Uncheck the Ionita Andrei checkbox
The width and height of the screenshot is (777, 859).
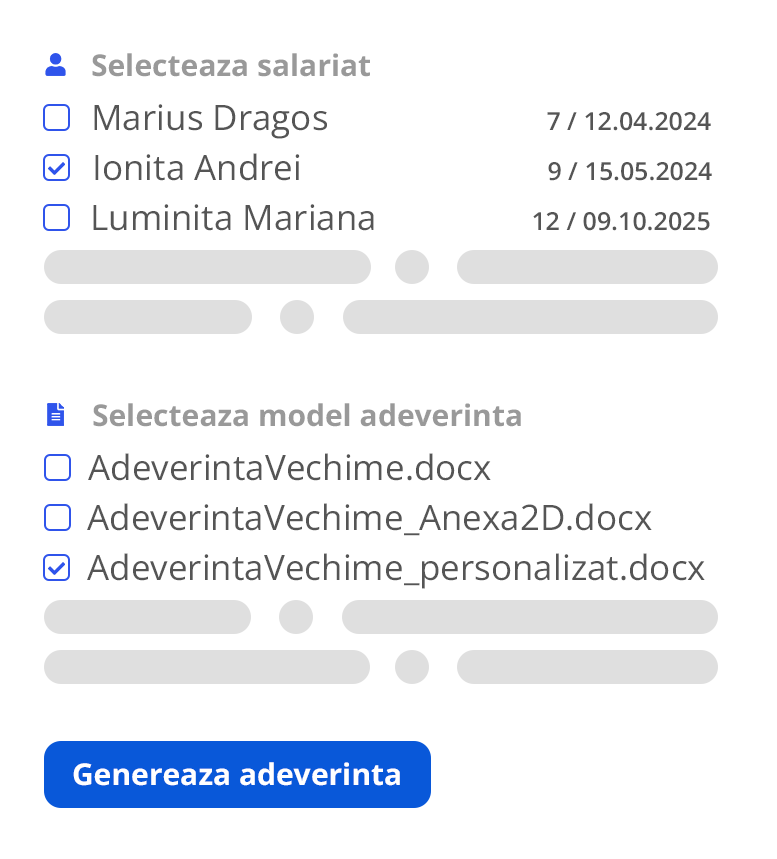click(57, 168)
